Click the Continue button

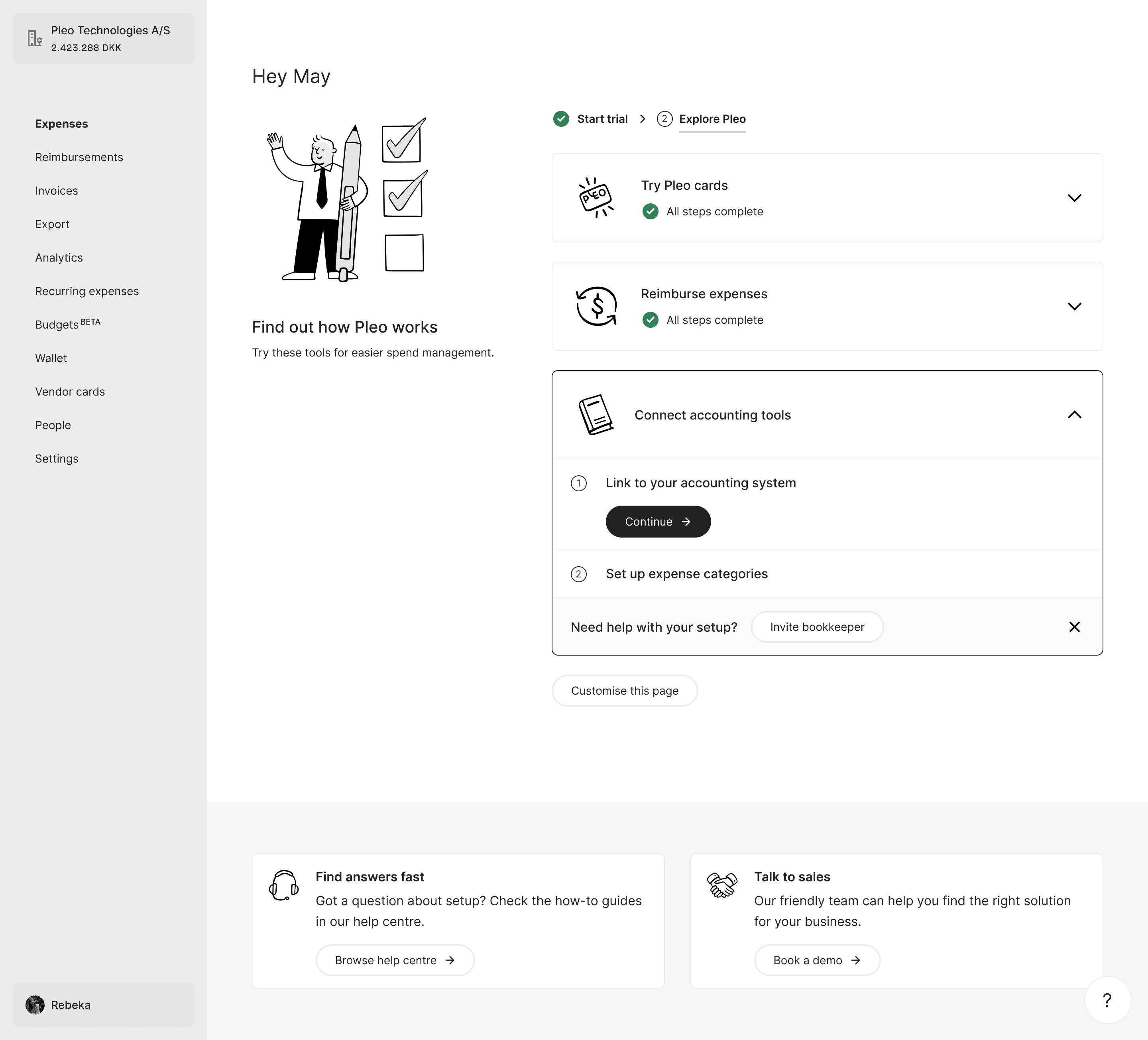(658, 522)
